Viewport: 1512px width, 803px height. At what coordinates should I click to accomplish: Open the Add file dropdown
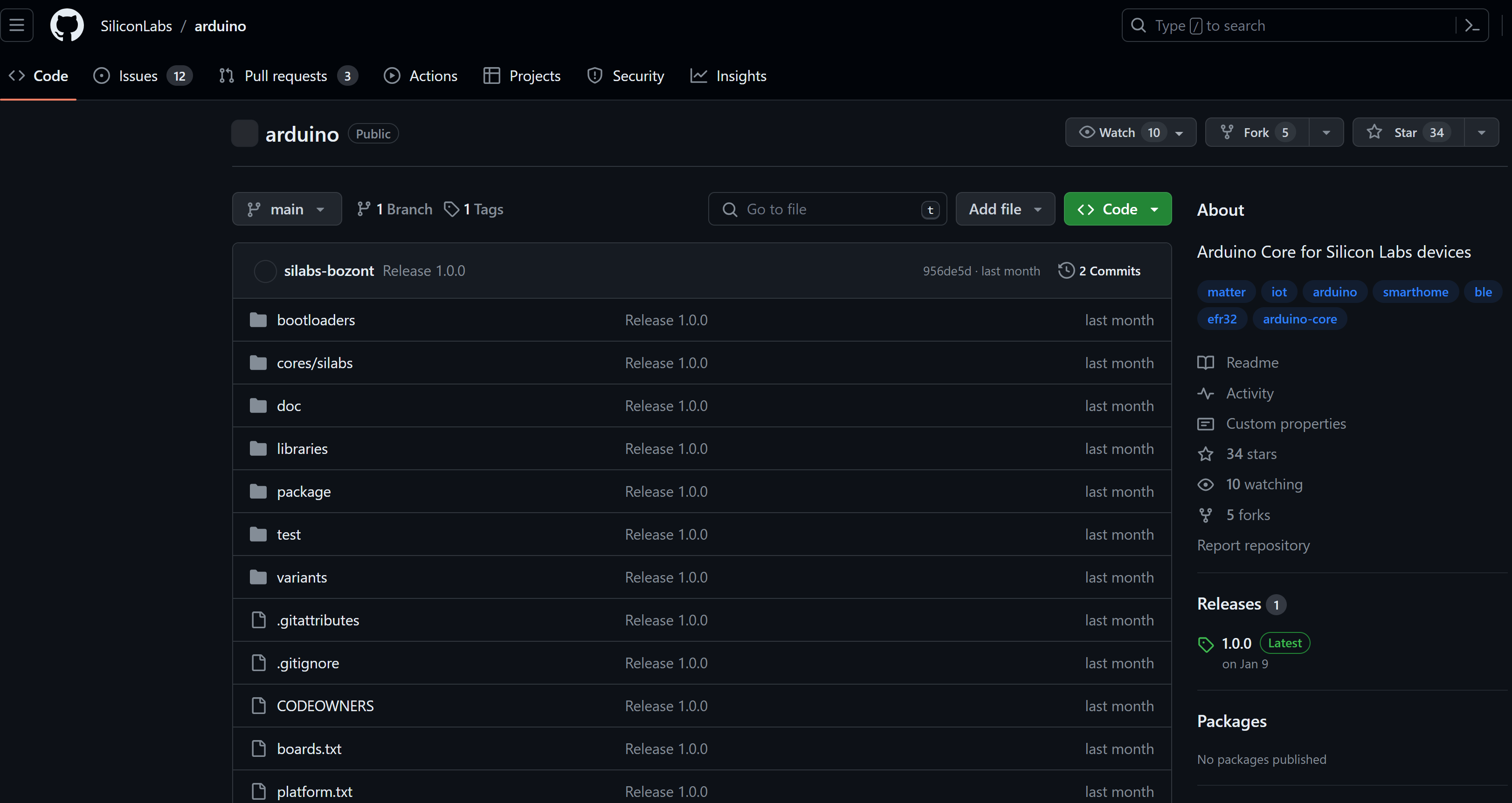click(1005, 209)
